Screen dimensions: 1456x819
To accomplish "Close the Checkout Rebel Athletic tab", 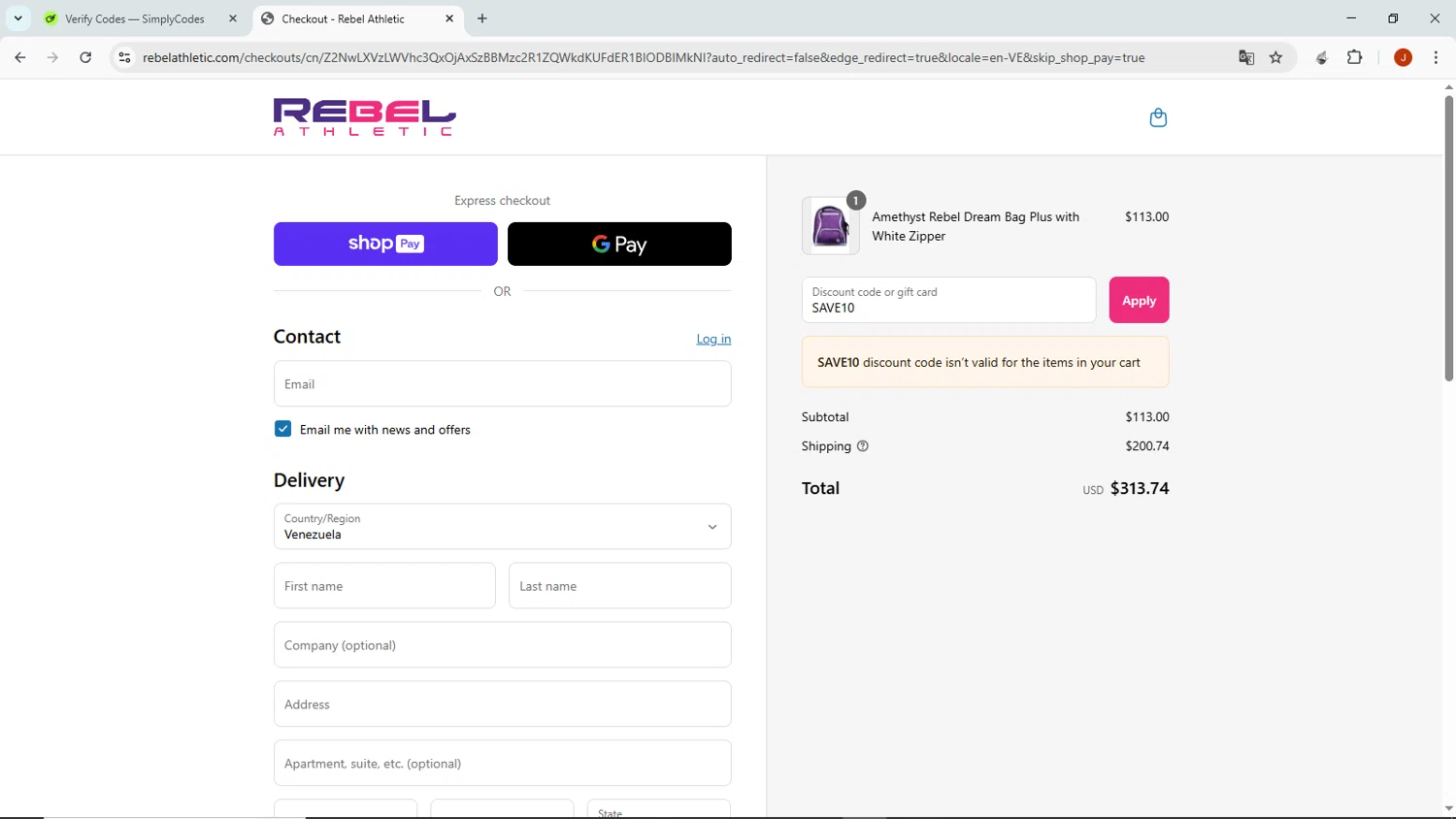I will 449,18.
